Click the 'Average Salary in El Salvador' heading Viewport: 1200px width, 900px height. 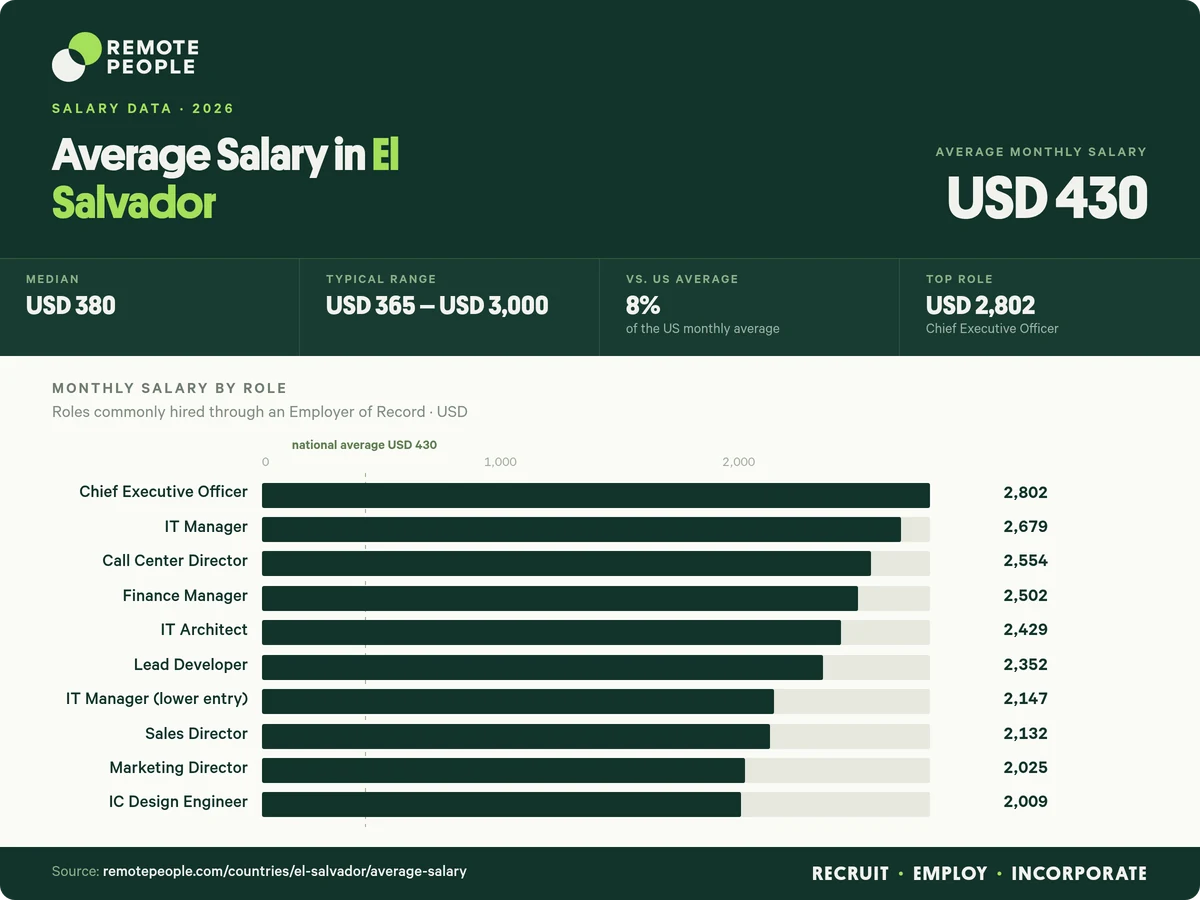coord(226,179)
